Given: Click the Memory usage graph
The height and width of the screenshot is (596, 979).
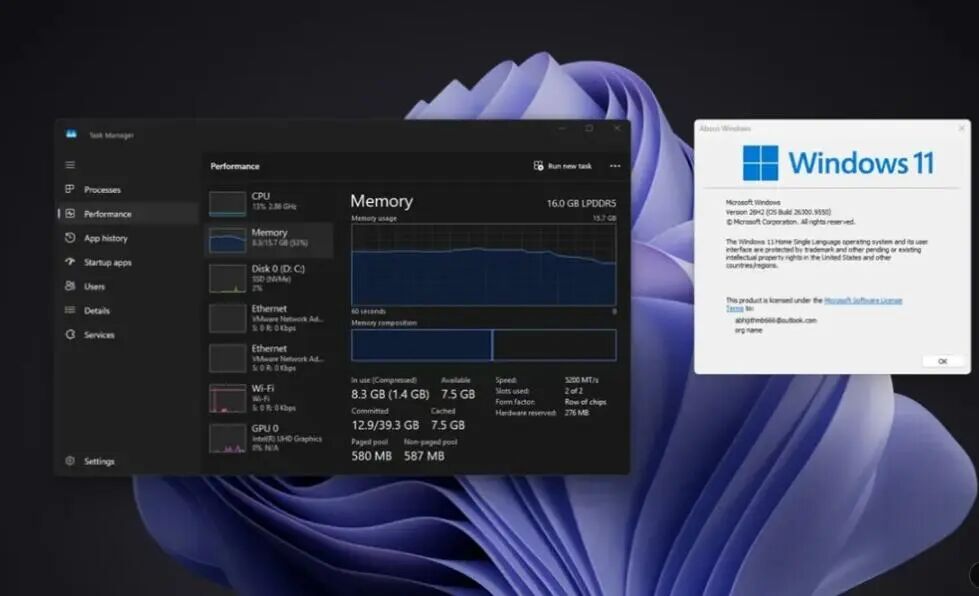Looking at the screenshot, I should point(484,265).
